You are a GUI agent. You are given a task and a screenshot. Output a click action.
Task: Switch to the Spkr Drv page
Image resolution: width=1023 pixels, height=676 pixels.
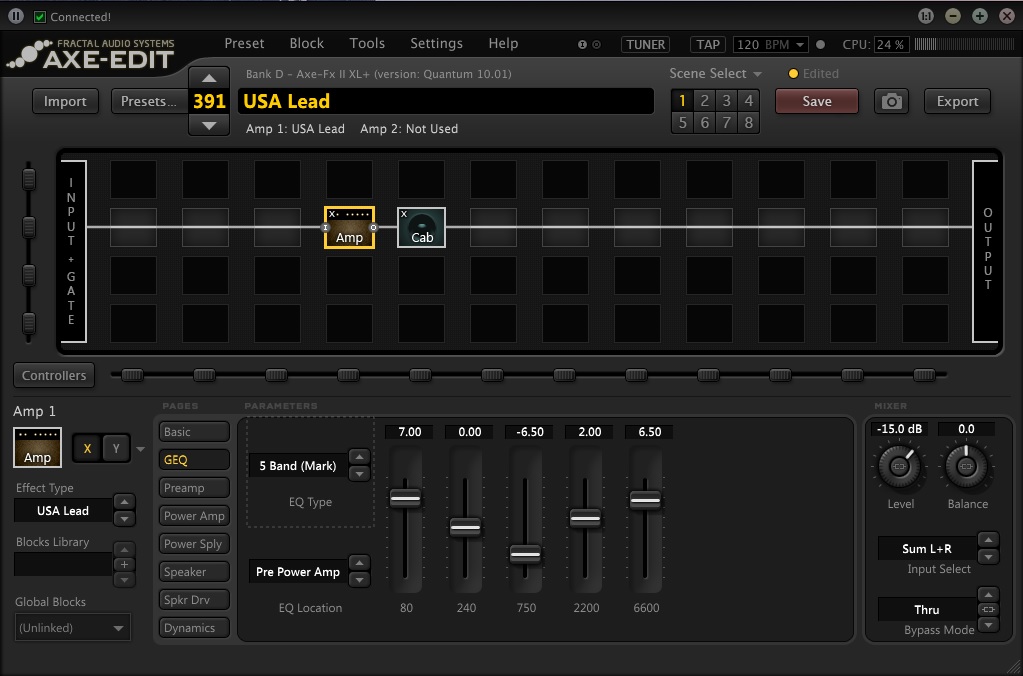(x=194, y=600)
